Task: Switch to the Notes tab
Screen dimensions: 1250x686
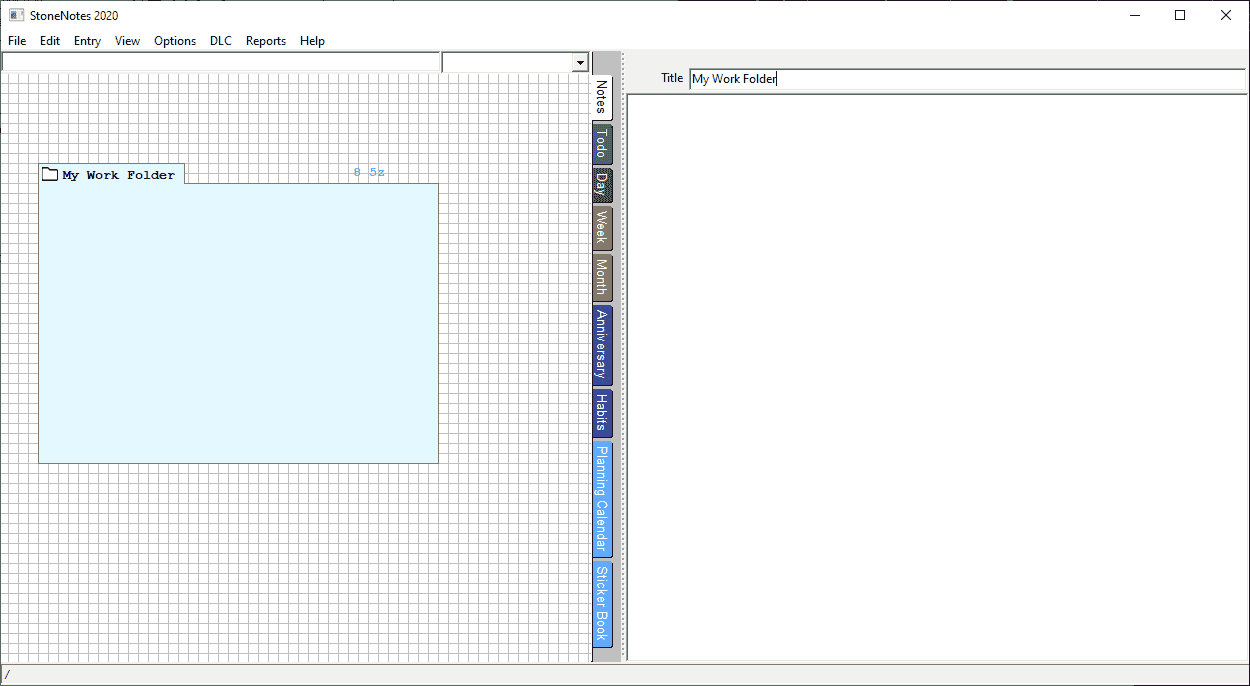Action: pos(602,97)
